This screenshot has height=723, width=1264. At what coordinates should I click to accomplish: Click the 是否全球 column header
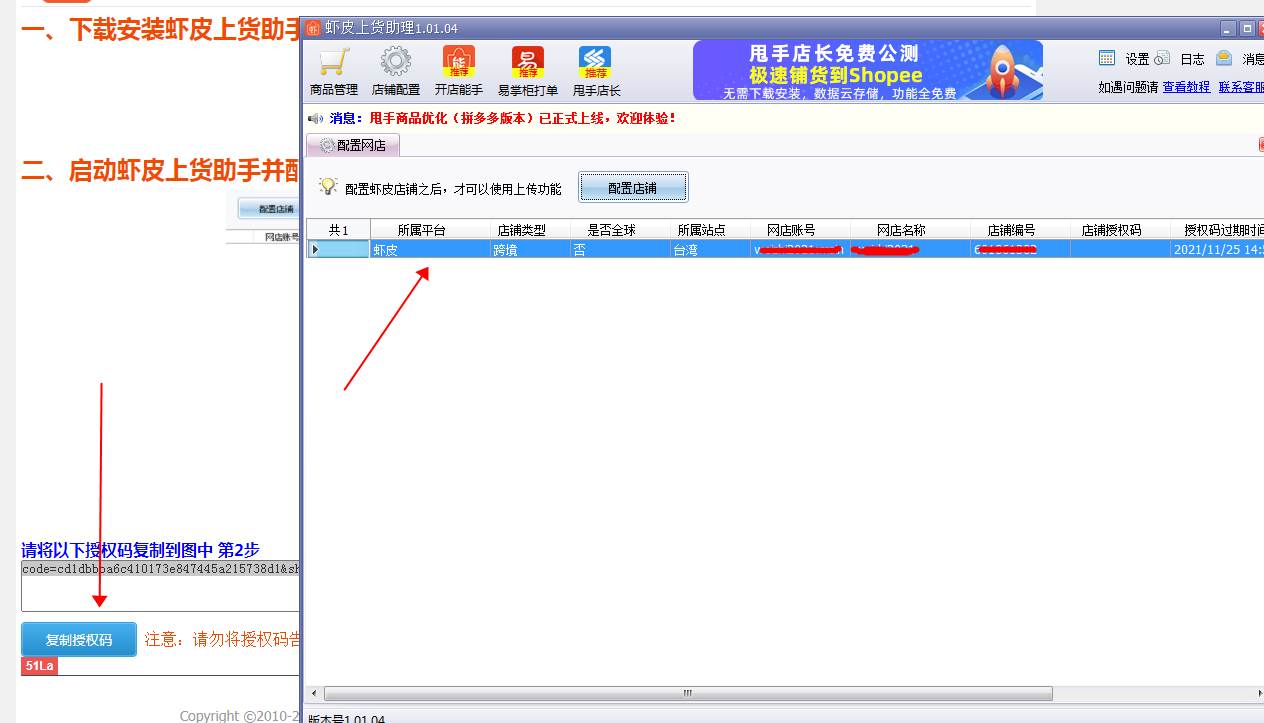[x=621, y=230]
